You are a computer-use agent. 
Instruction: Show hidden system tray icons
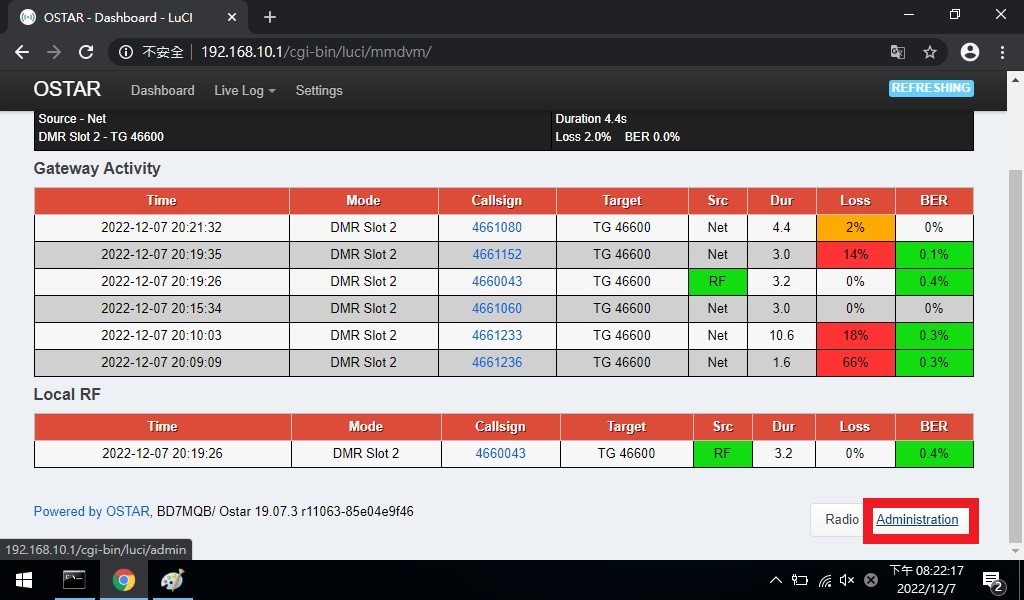click(775, 580)
